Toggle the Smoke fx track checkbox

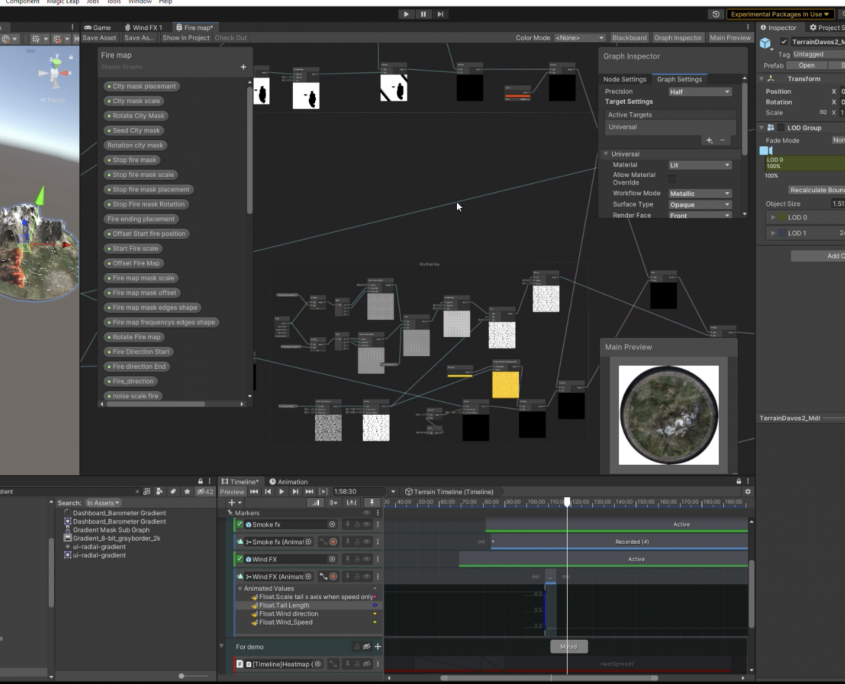point(239,524)
